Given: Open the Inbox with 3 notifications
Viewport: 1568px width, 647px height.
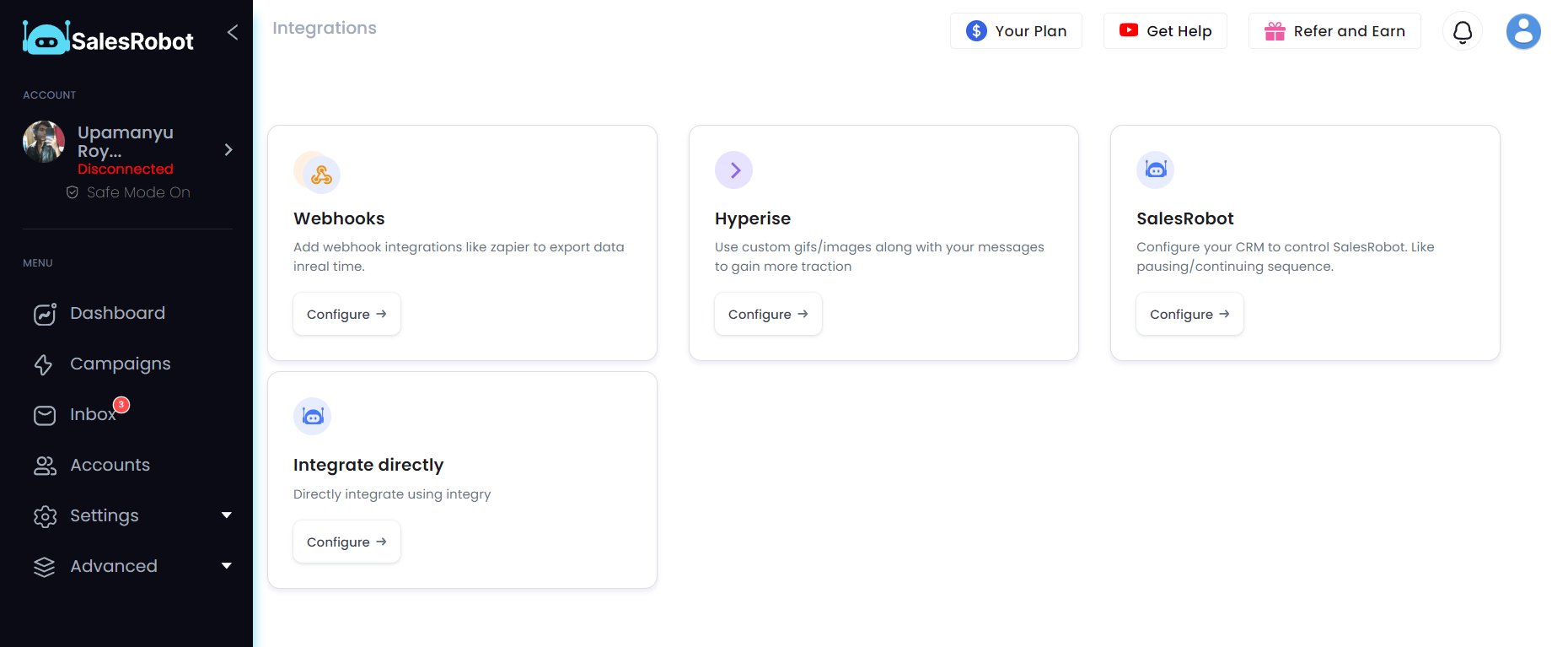Looking at the screenshot, I should 93,414.
